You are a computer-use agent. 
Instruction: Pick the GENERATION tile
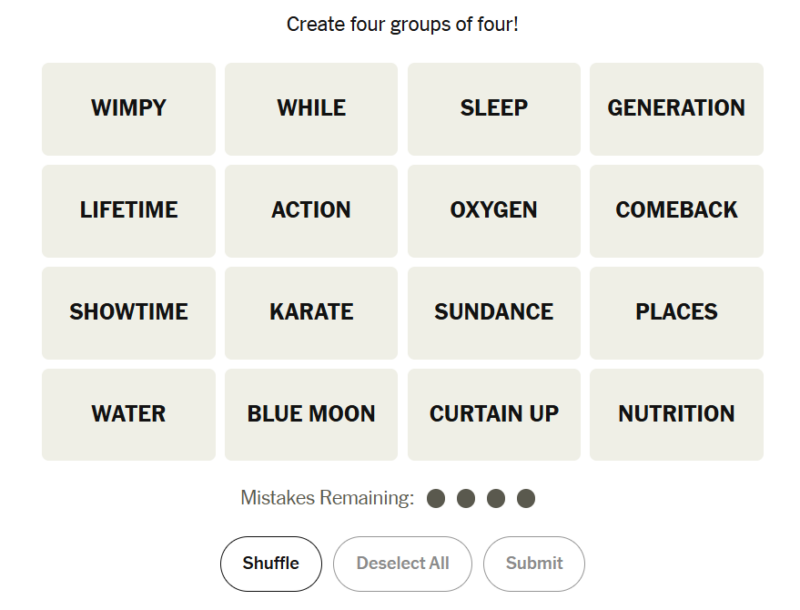pyautogui.click(x=677, y=109)
